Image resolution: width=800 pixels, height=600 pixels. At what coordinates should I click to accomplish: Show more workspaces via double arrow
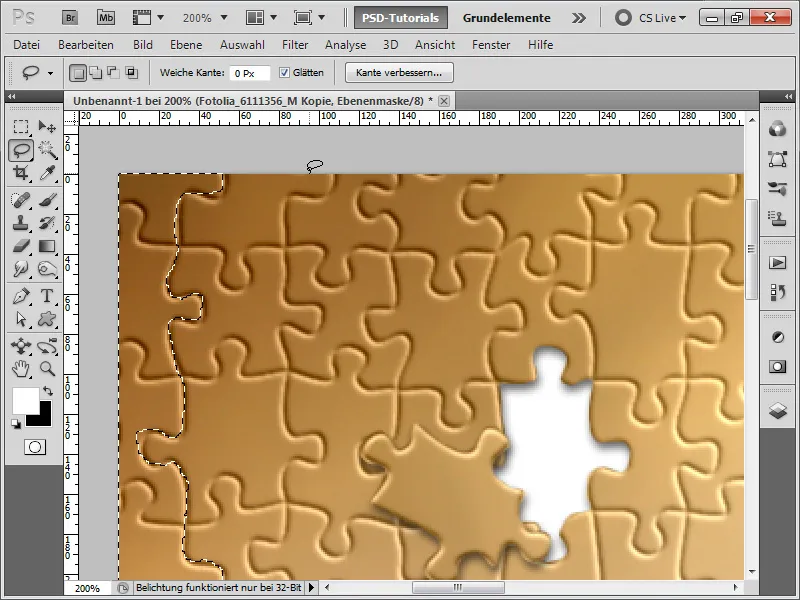pos(579,18)
